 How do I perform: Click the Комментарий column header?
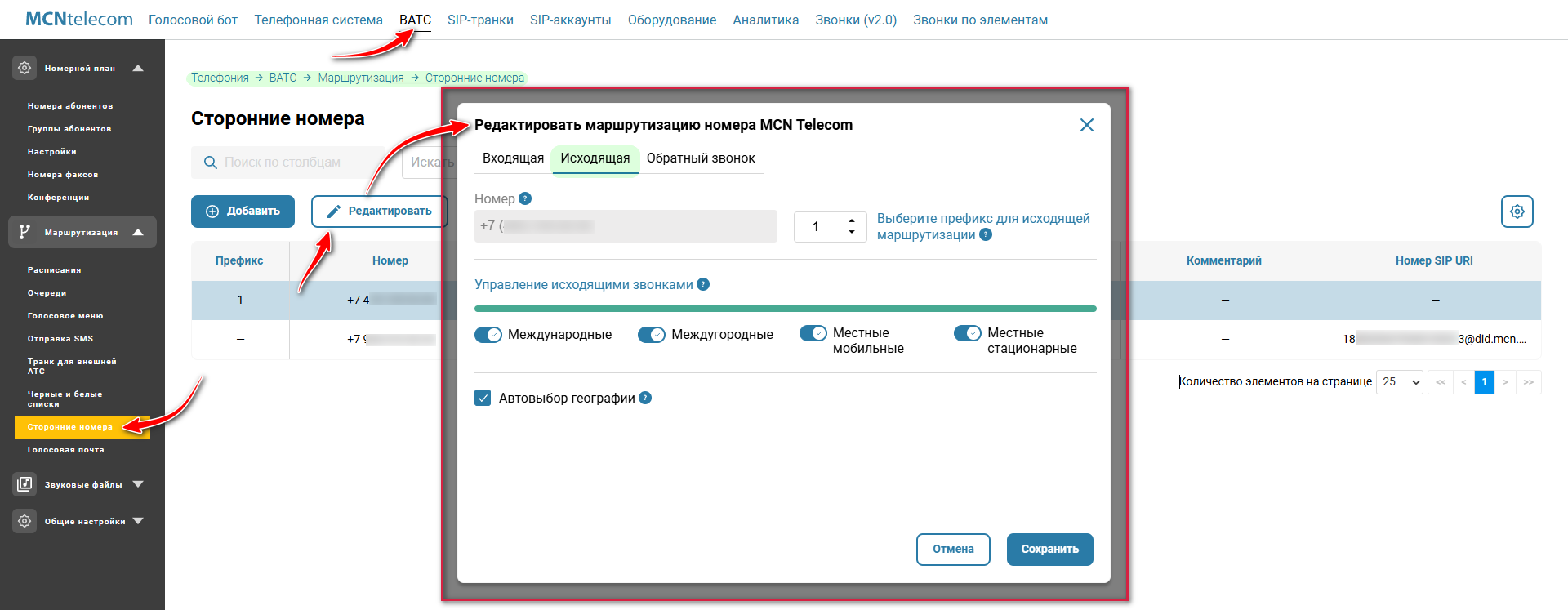point(1223,261)
